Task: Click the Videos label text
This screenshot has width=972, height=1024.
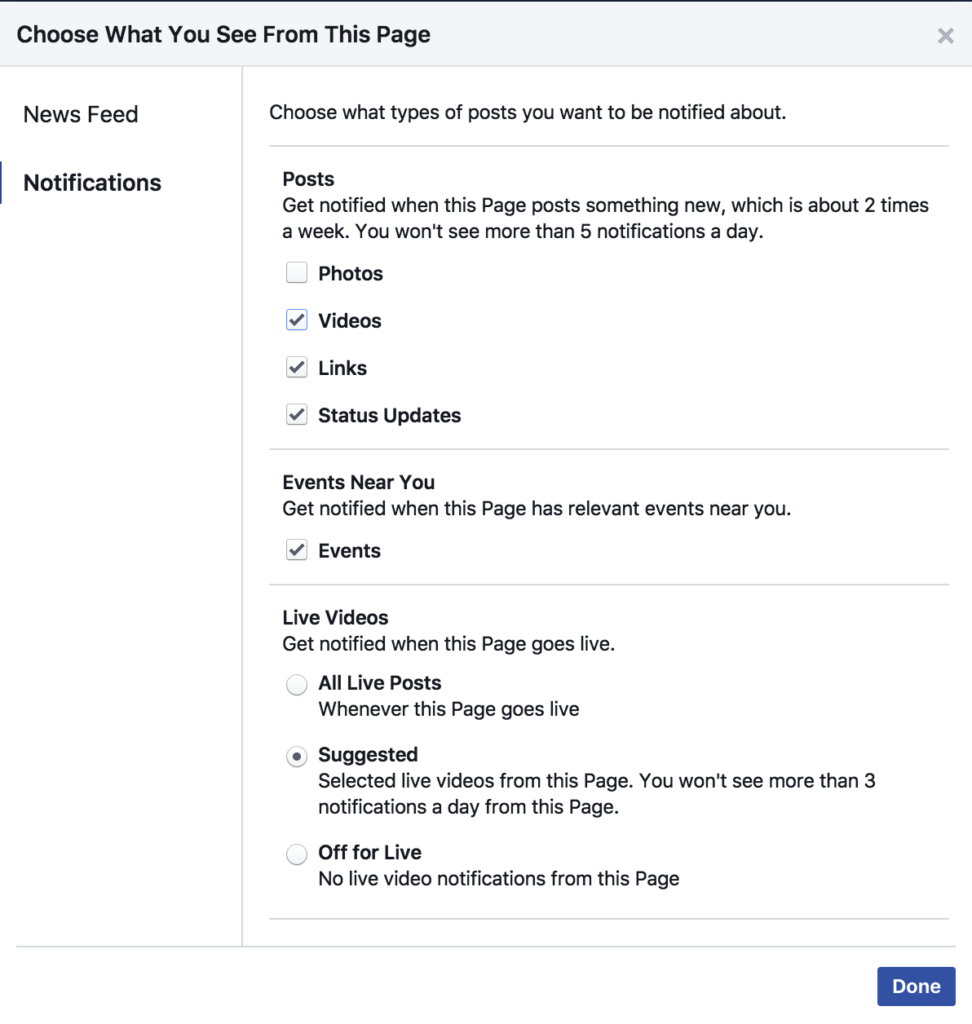Action: (349, 320)
